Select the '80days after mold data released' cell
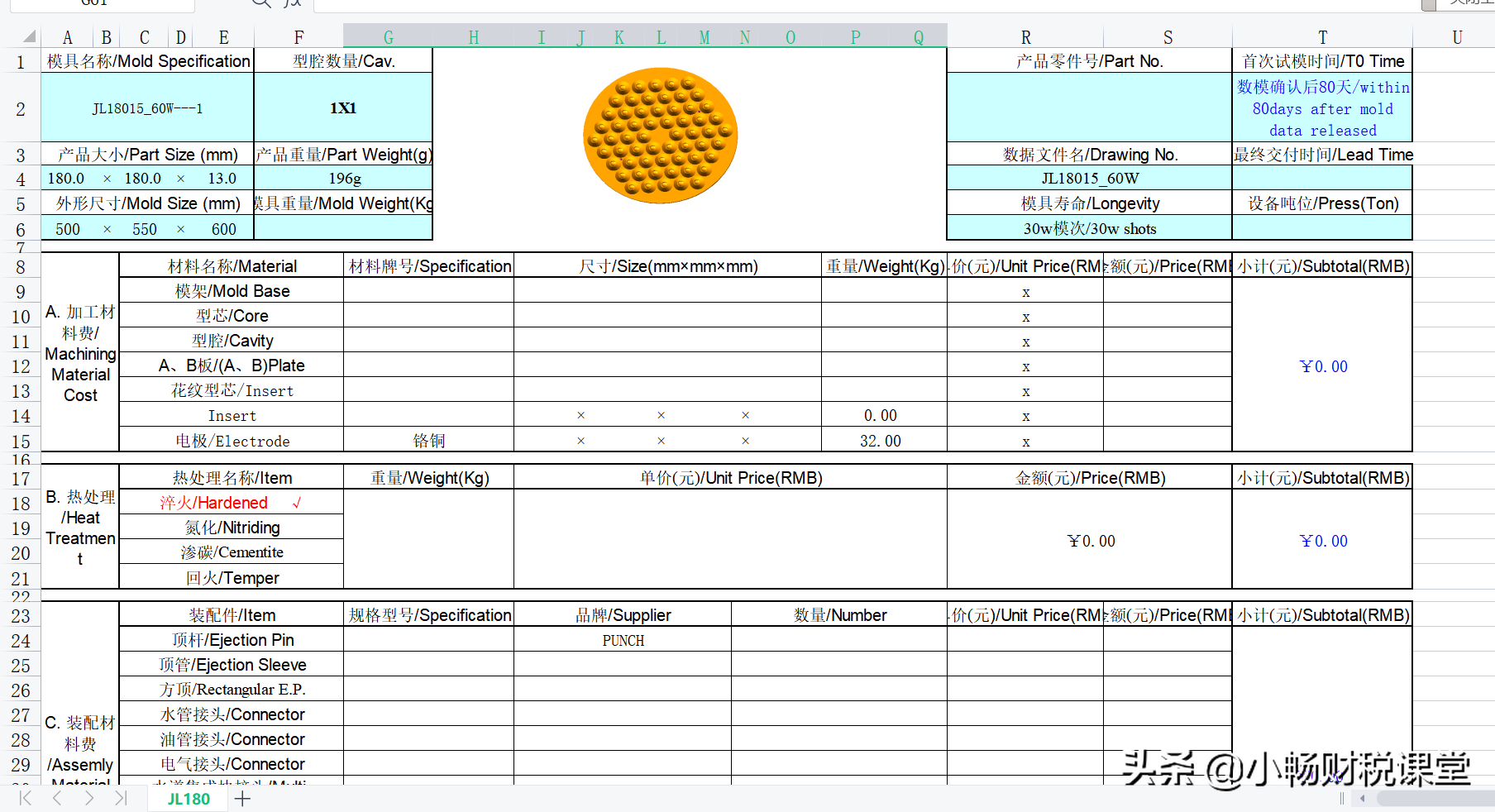Viewport: 1495px width, 812px height. (x=1322, y=108)
